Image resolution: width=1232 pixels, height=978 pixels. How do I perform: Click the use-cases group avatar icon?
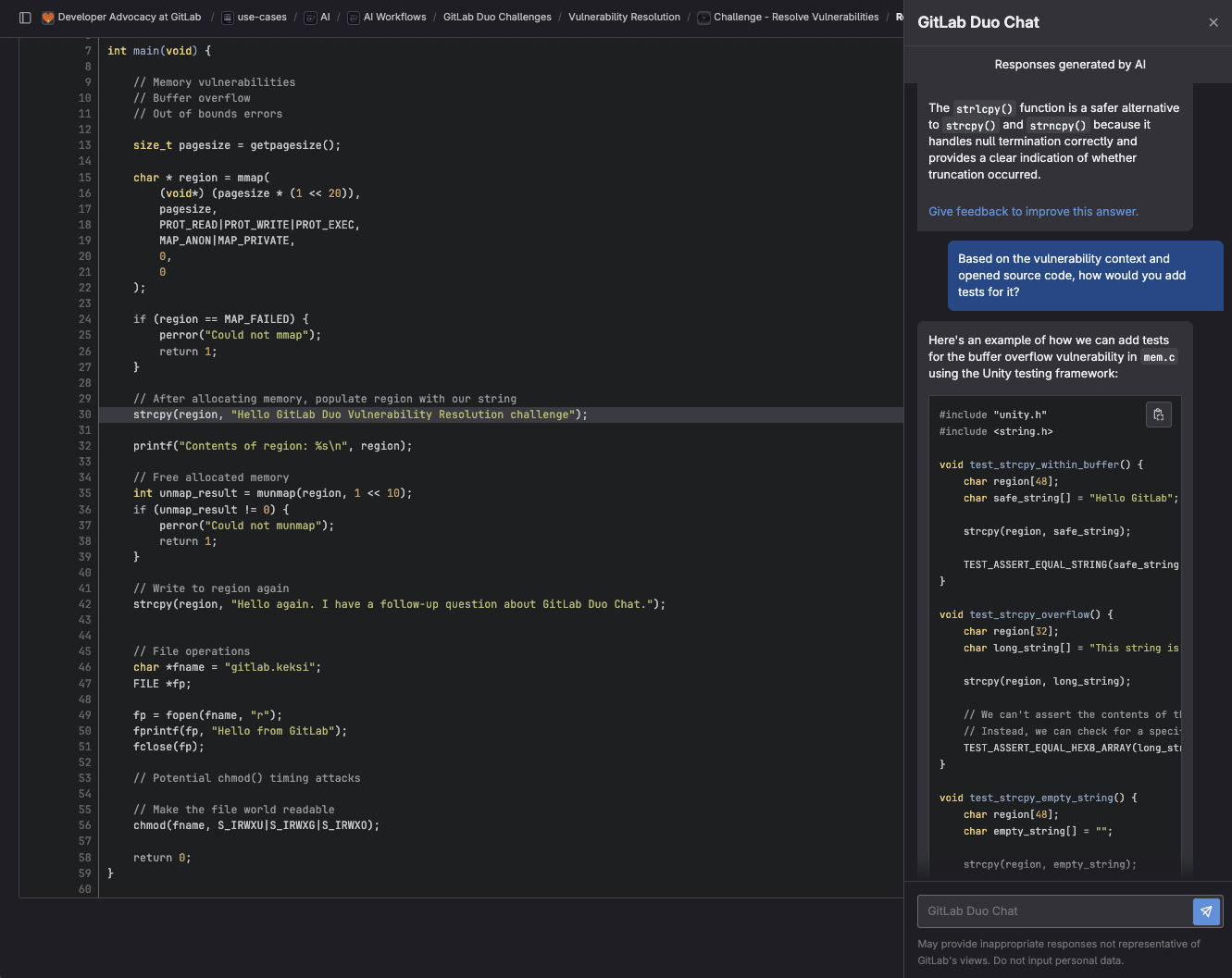pos(228,18)
